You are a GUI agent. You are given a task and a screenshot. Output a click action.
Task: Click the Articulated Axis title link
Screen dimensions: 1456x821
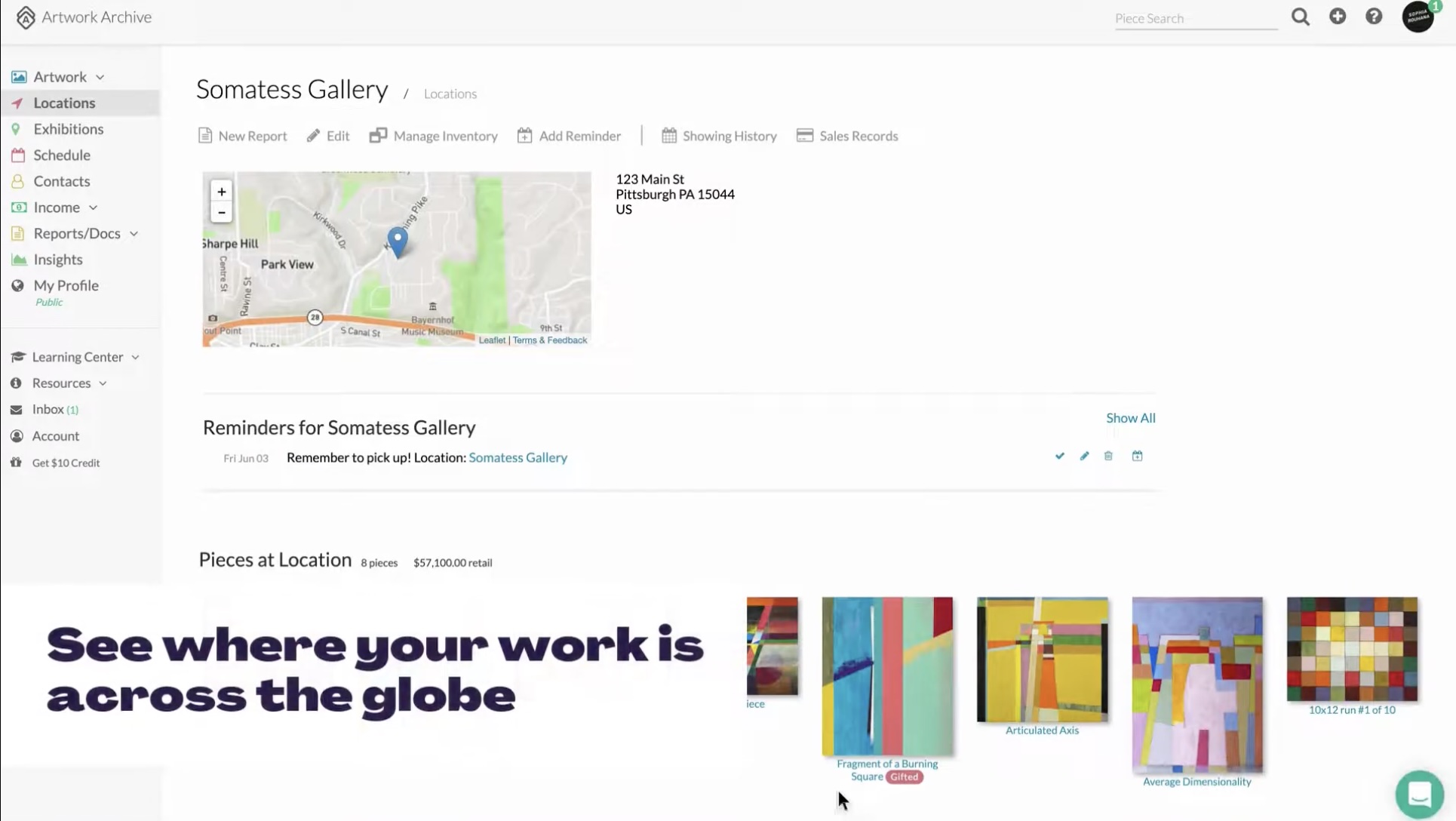pos(1043,730)
